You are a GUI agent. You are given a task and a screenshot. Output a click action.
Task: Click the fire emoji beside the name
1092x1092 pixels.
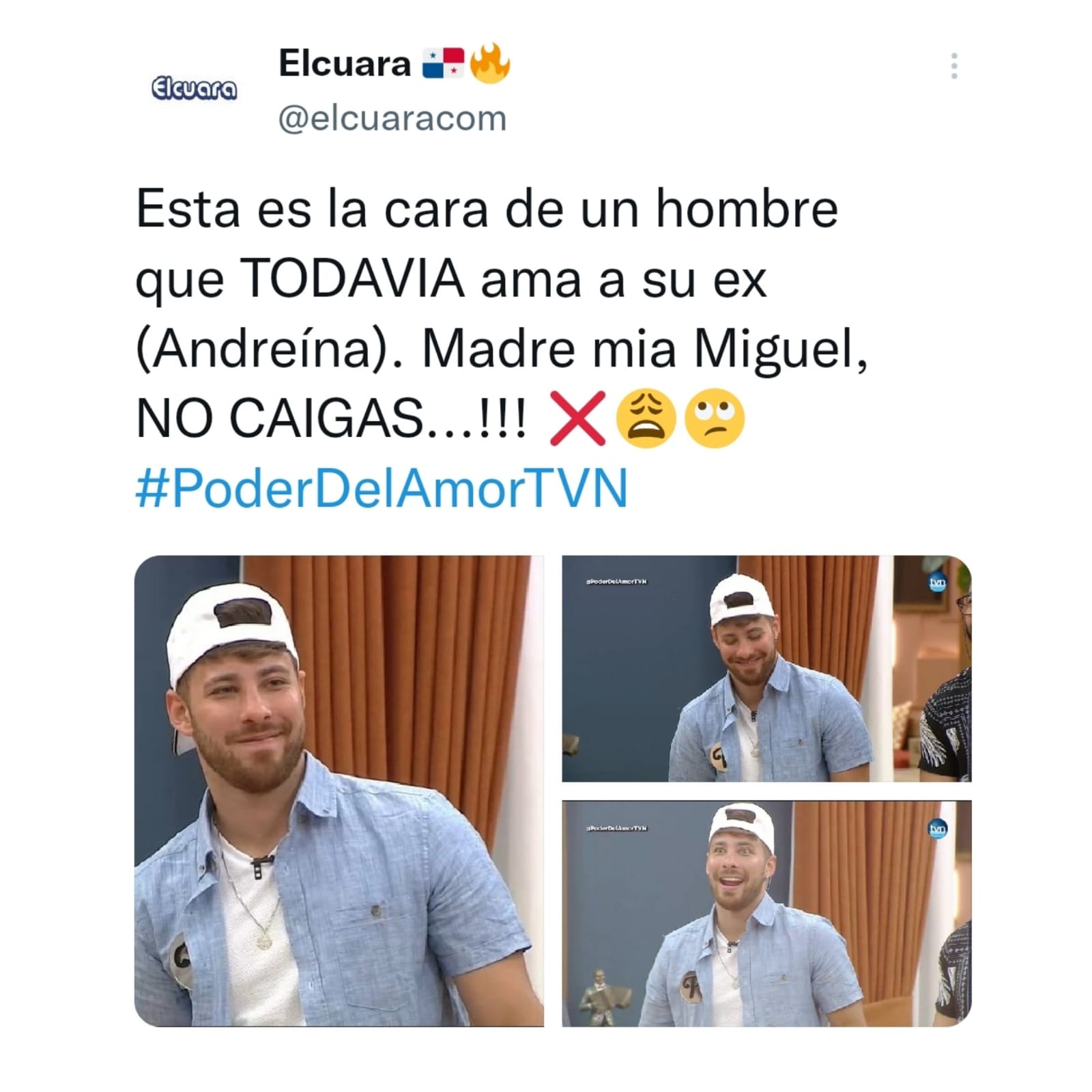coord(489,63)
